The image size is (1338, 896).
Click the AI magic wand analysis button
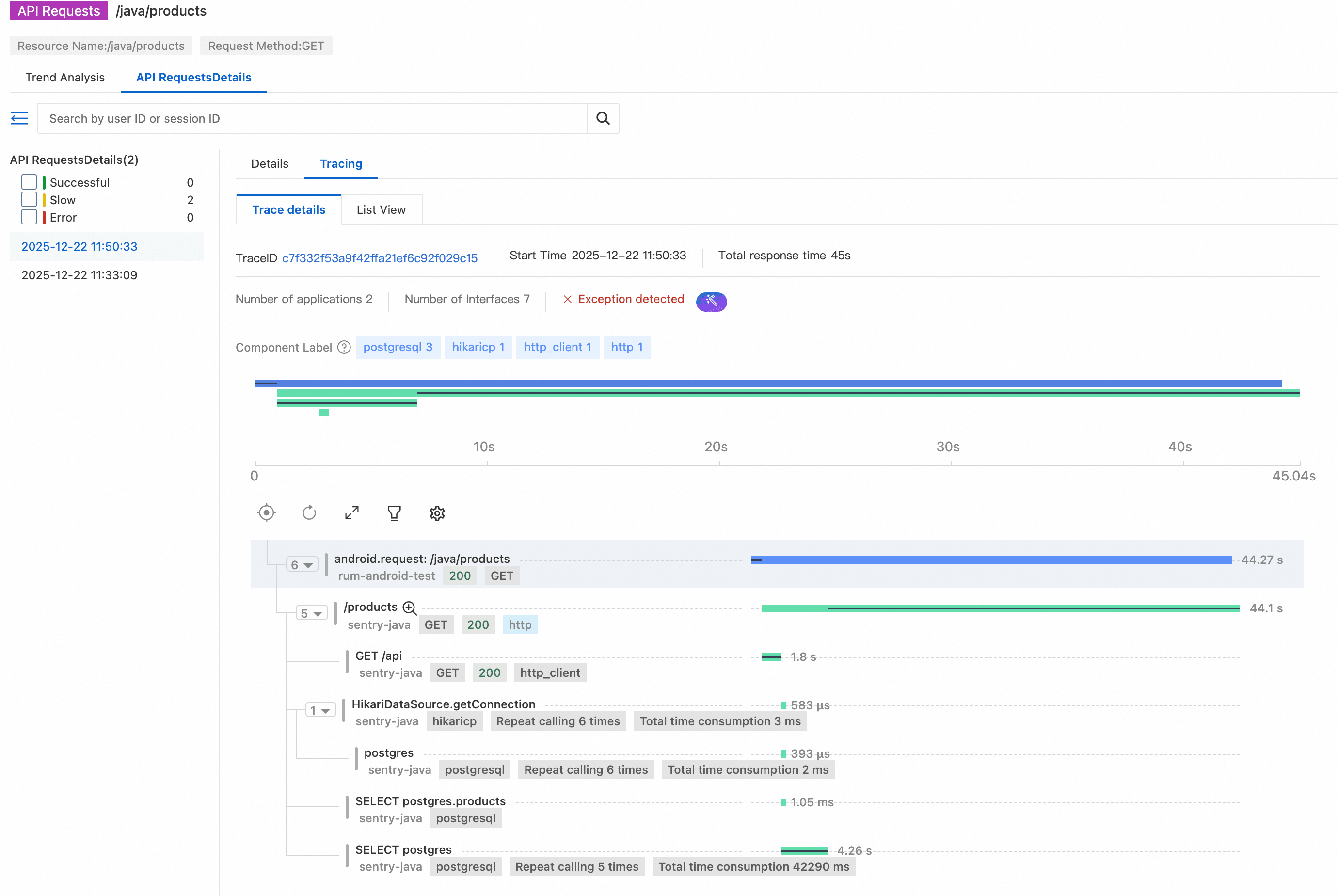click(x=711, y=301)
